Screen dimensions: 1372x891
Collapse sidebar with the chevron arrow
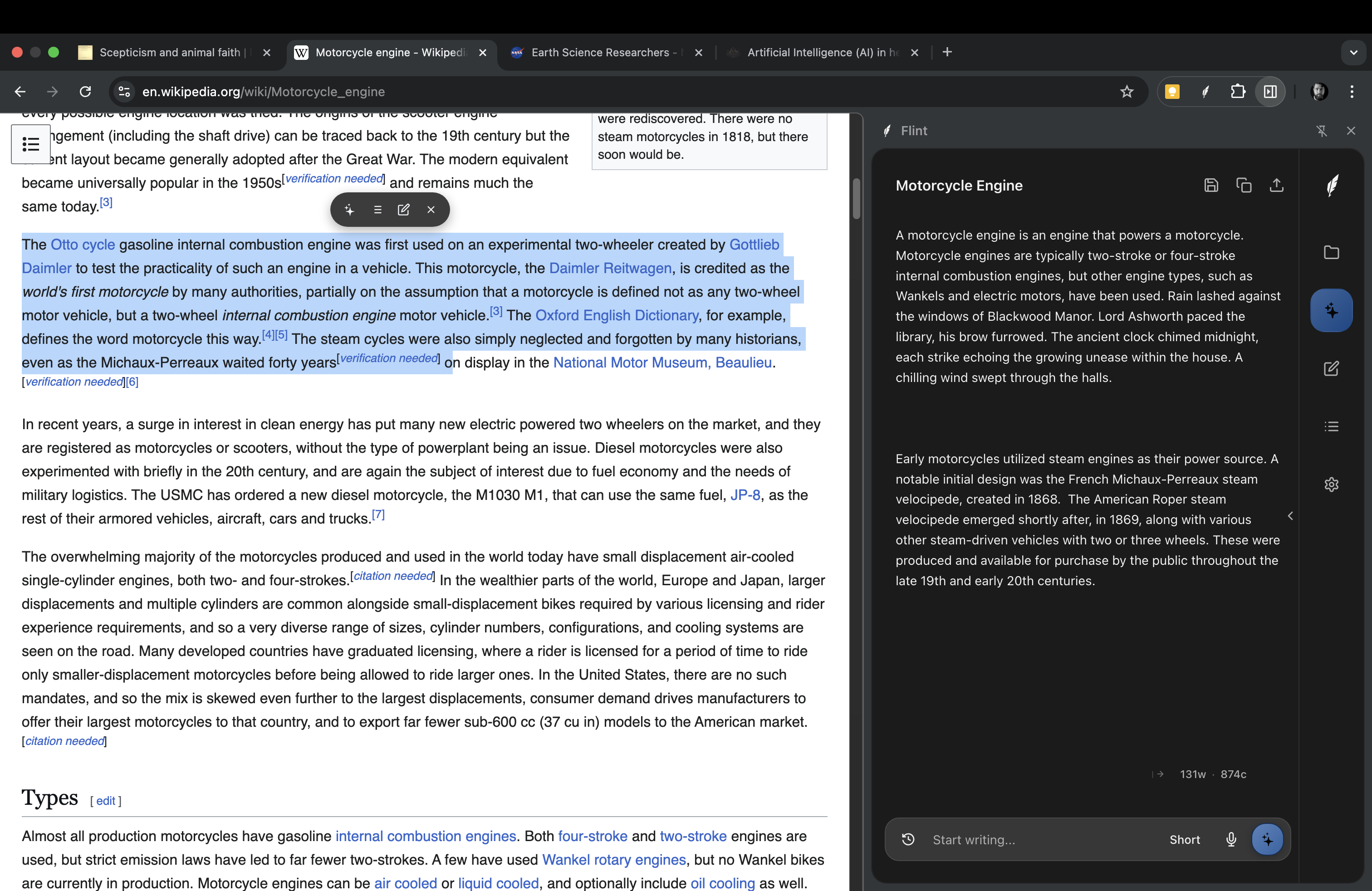(x=1290, y=516)
